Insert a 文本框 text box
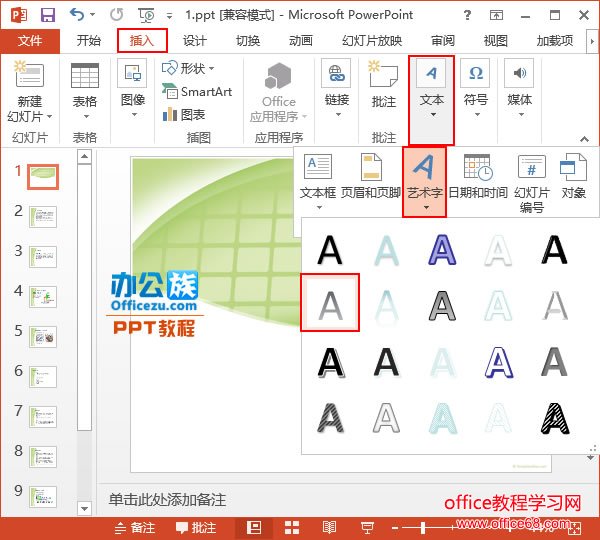The width and height of the screenshot is (600, 540). (x=318, y=181)
